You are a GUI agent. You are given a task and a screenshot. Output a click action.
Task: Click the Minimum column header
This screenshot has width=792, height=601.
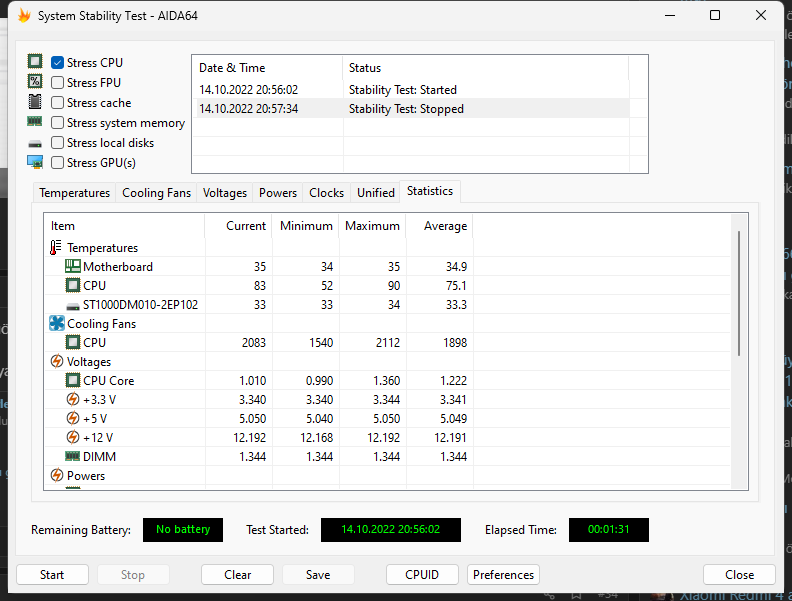point(306,226)
